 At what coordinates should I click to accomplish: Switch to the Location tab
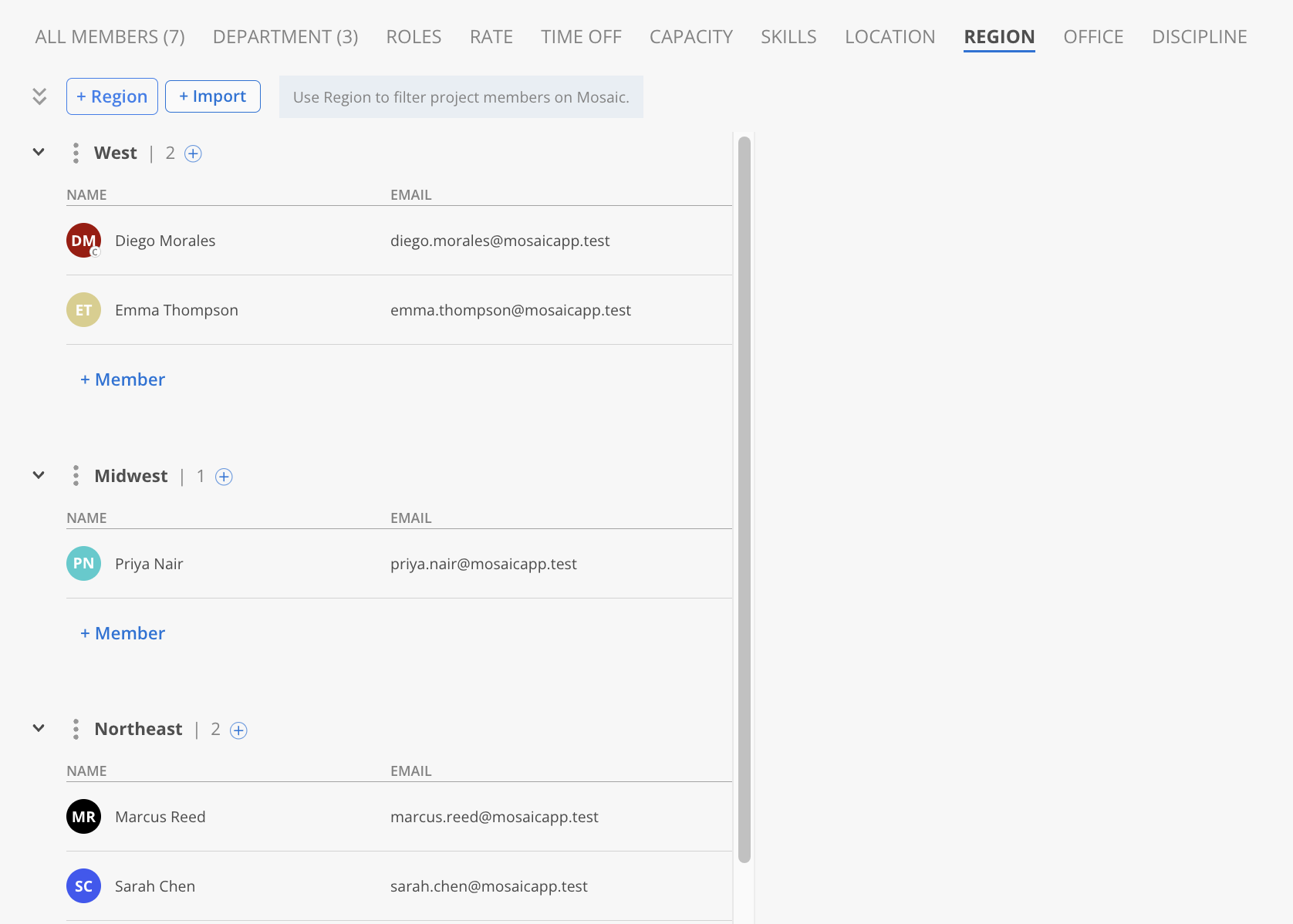click(890, 37)
